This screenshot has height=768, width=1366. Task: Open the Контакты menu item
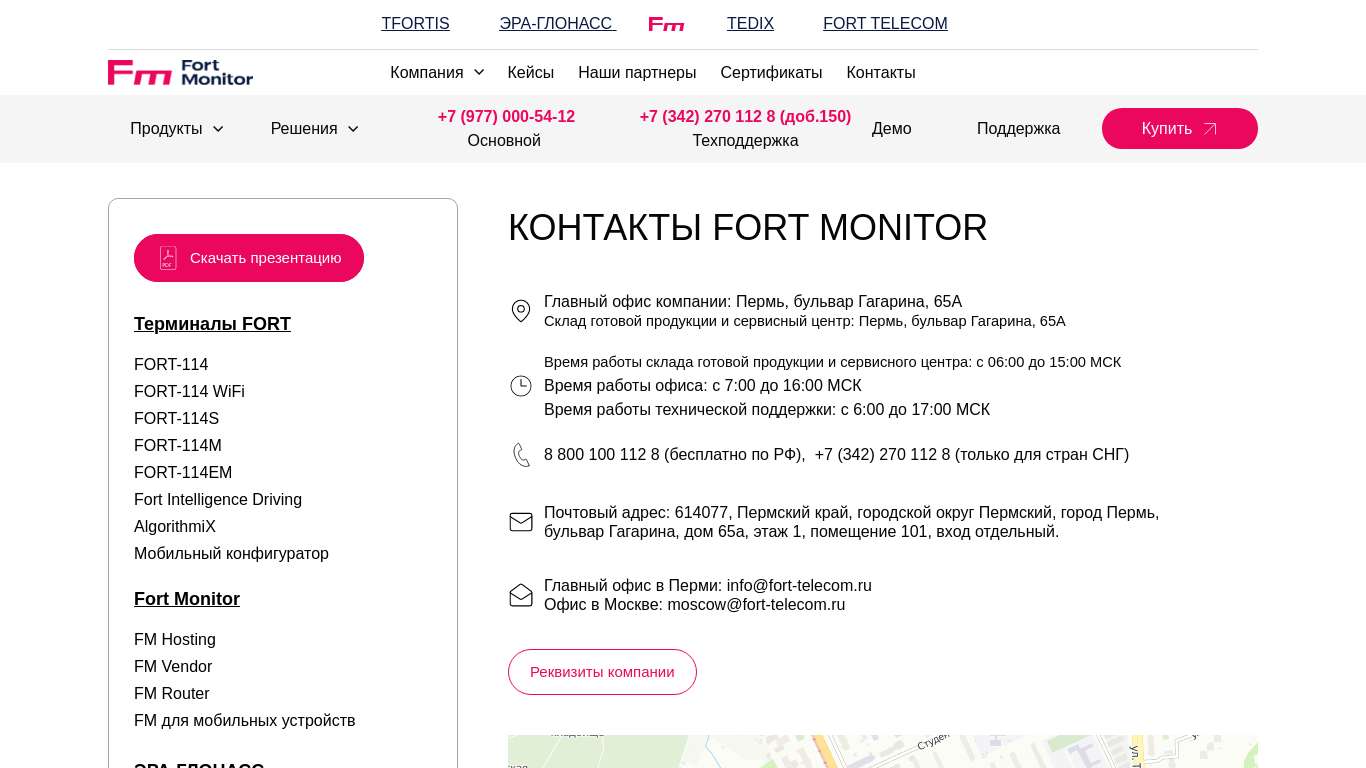(881, 72)
